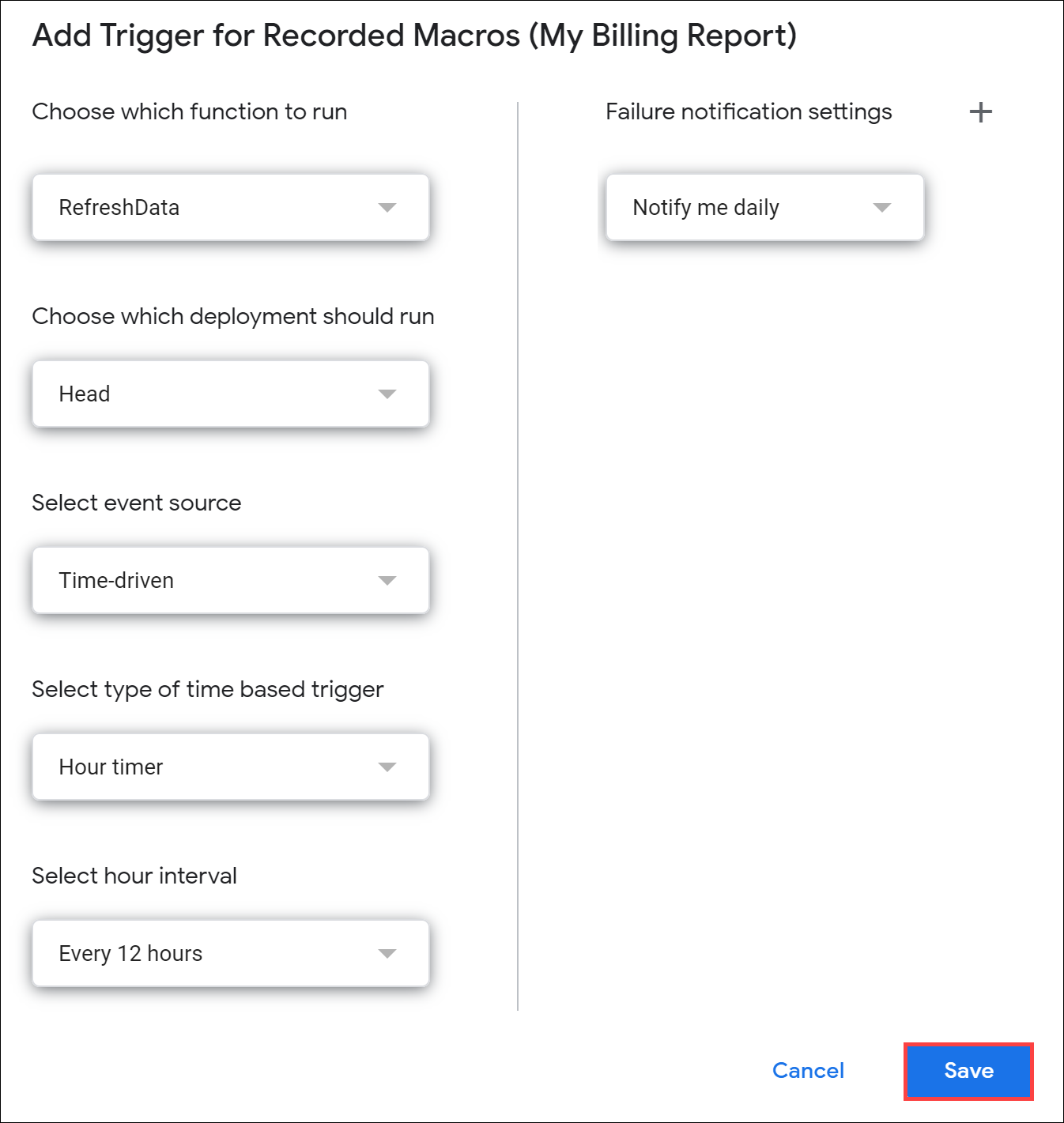Click the arrow next to Time-driven
1064x1123 pixels.
(x=387, y=581)
